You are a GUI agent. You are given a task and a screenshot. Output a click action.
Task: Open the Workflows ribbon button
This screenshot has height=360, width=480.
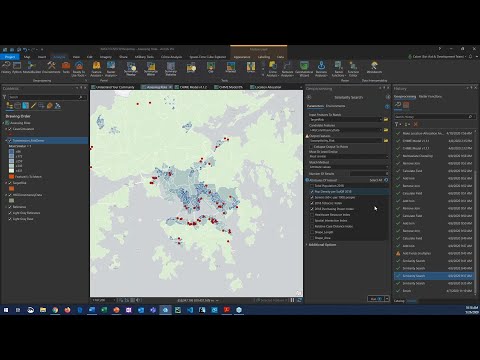pyautogui.click(x=374, y=68)
